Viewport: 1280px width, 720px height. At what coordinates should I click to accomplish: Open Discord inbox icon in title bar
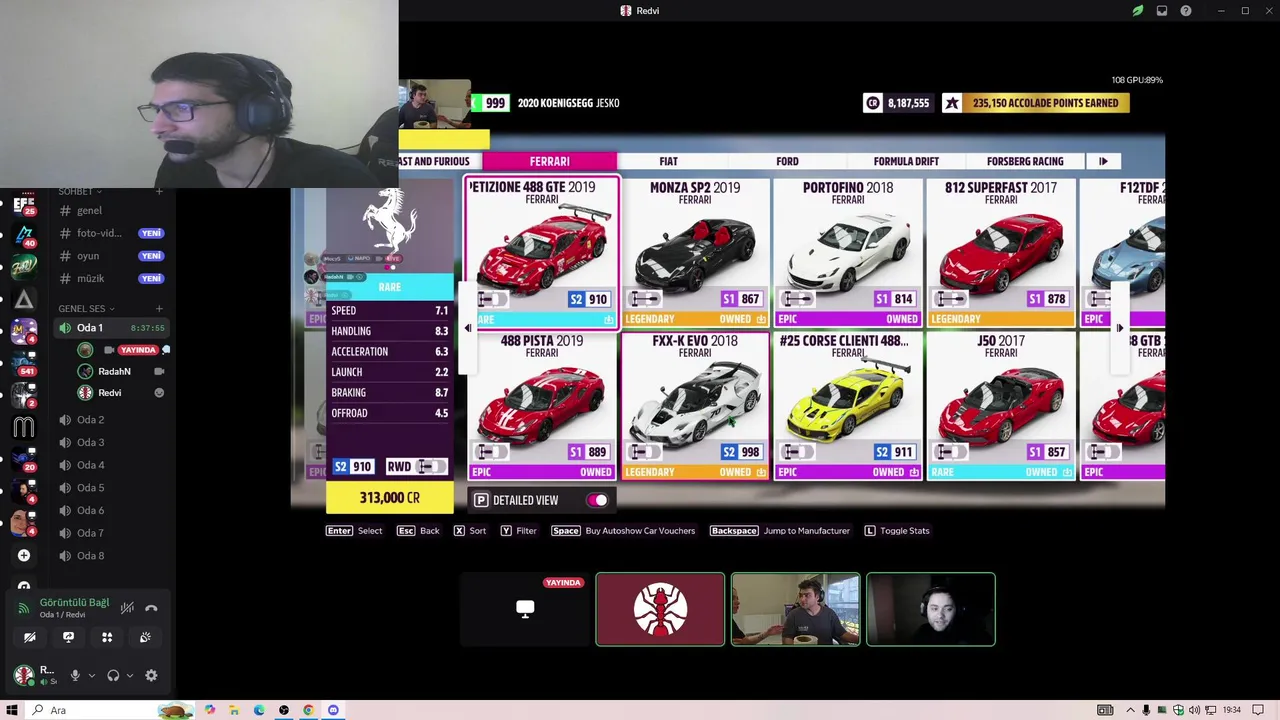pos(1162,11)
